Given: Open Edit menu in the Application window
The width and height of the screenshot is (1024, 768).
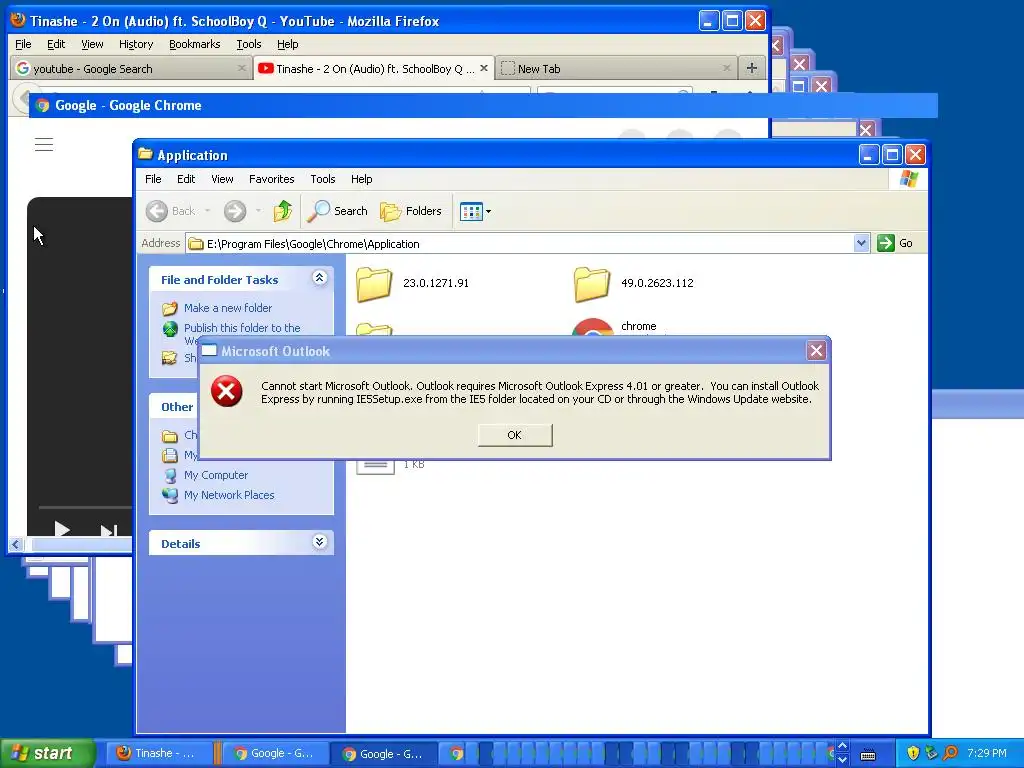Looking at the screenshot, I should point(185,179).
